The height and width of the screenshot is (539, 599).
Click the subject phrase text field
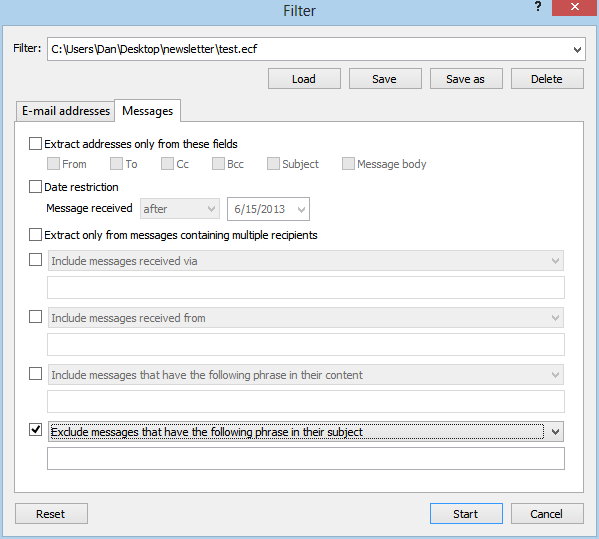tap(306, 458)
